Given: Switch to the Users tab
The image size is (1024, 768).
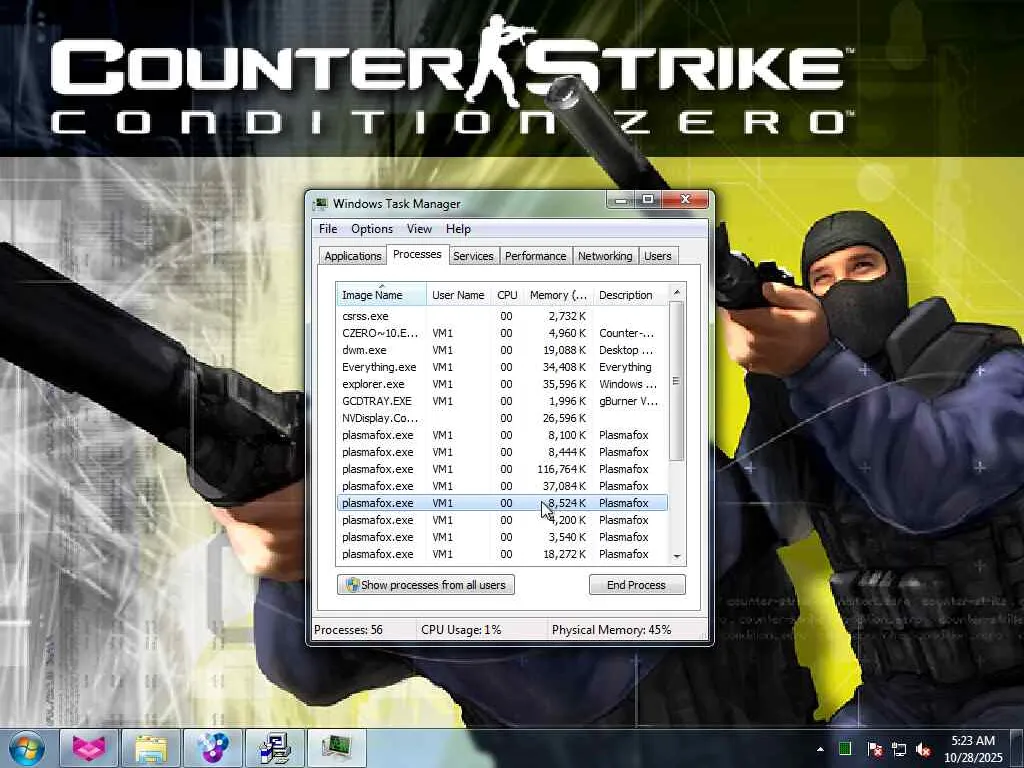Looking at the screenshot, I should pyautogui.click(x=658, y=256).
